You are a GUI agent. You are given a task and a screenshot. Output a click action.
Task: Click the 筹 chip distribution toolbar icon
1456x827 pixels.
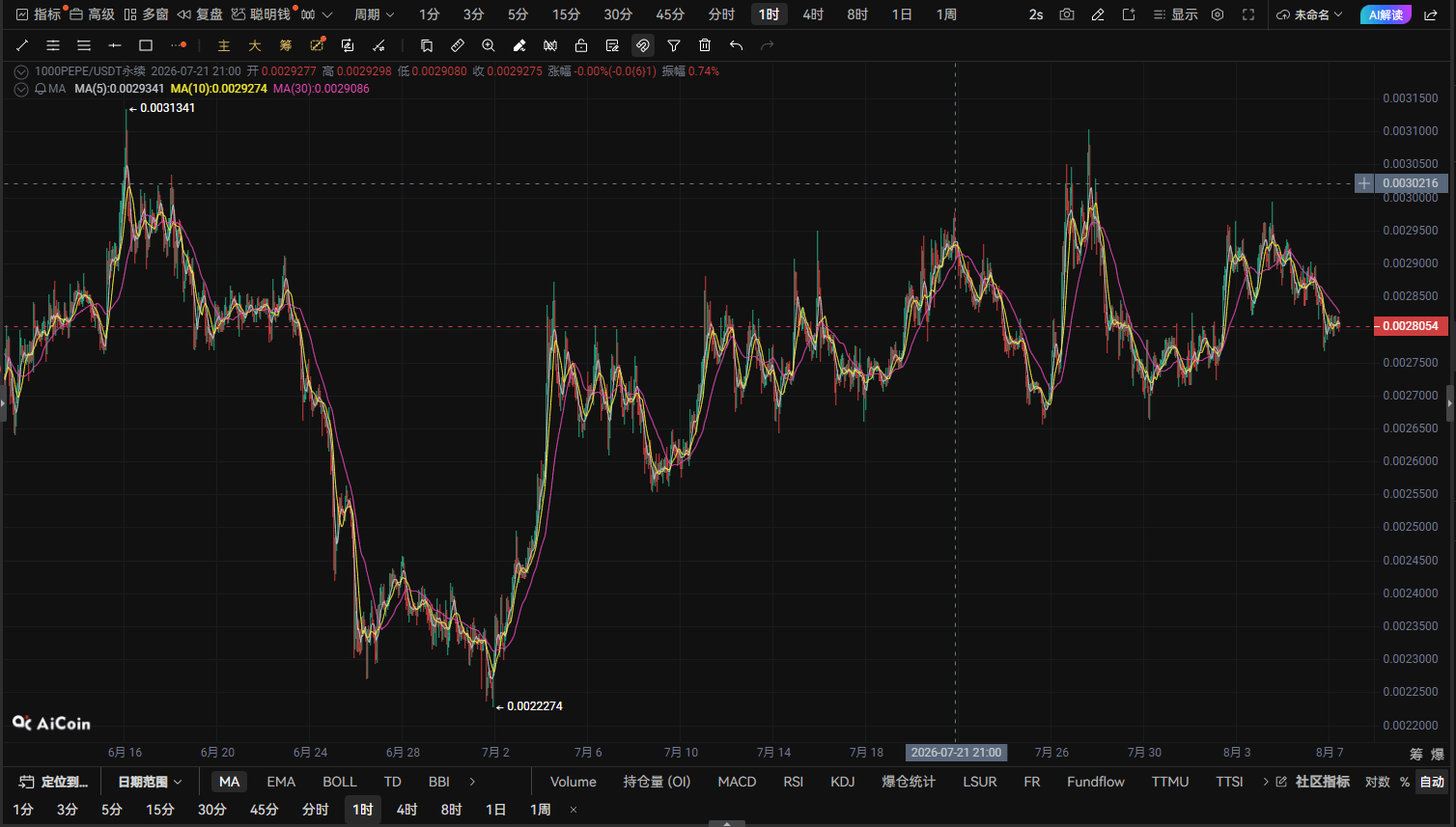click(x=286, y=45)
